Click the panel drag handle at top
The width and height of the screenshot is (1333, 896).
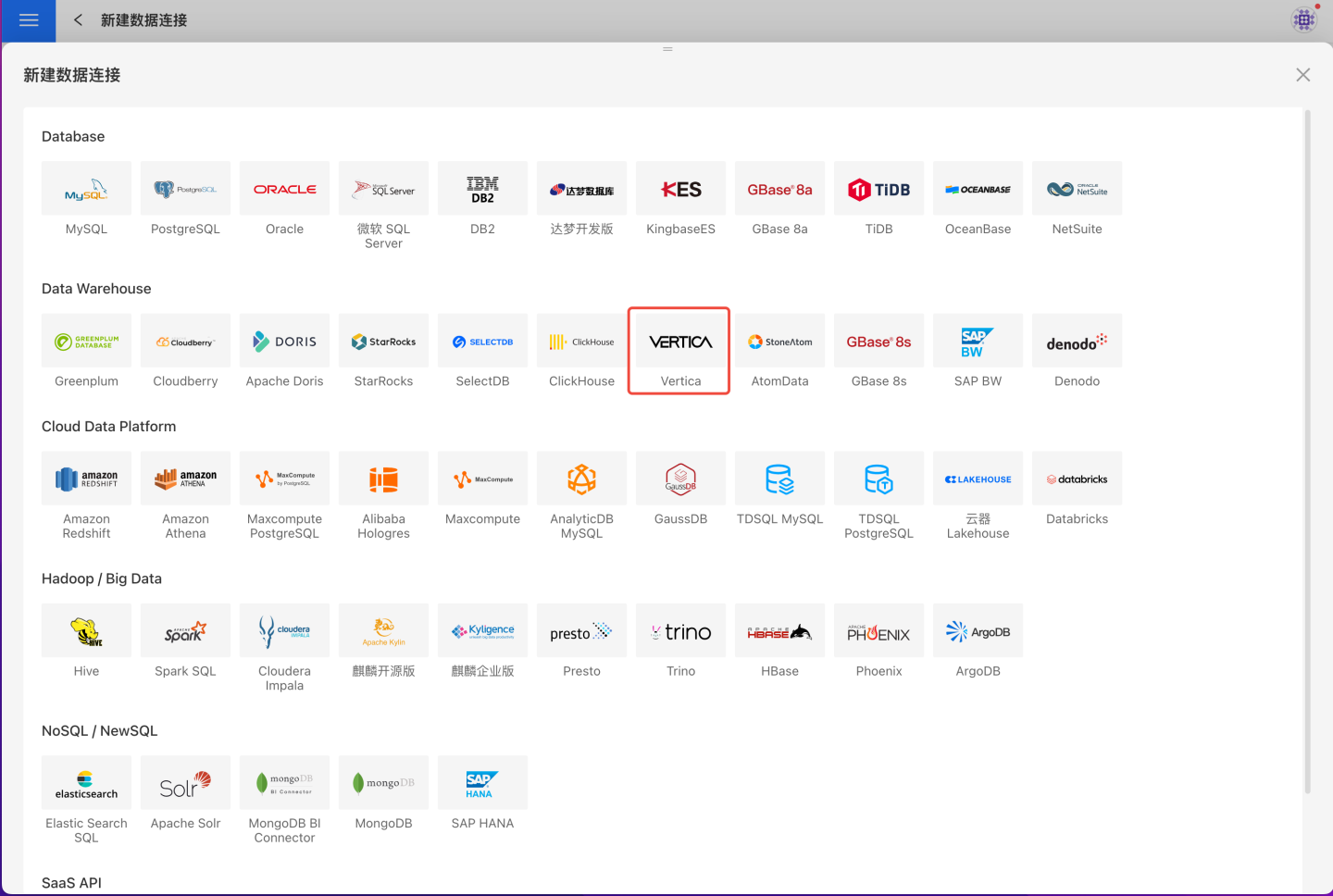coord(667,49)
